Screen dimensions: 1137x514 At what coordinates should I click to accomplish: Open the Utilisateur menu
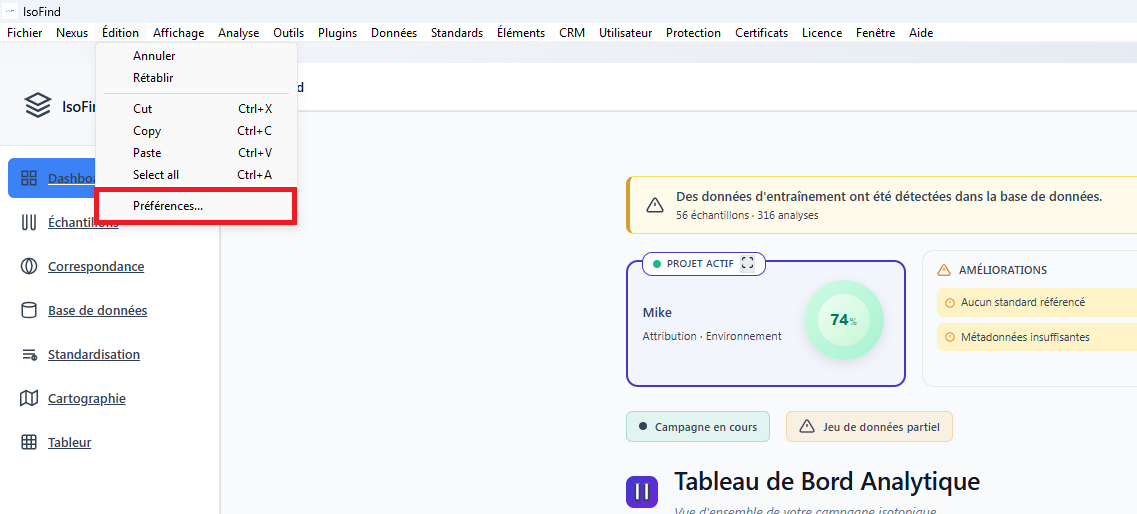625,33
